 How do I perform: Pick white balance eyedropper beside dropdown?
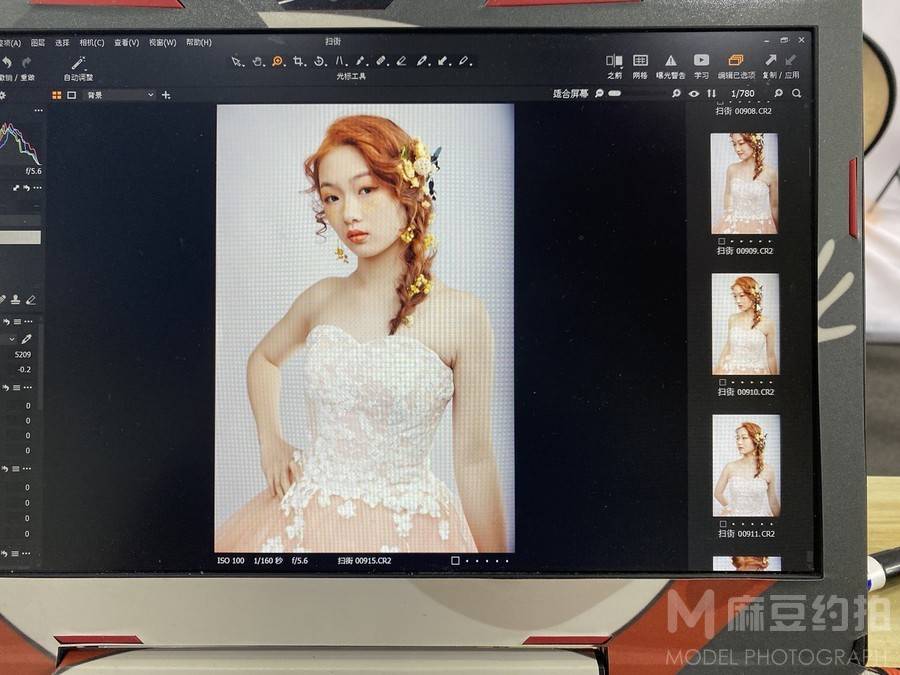coord(26,339)
